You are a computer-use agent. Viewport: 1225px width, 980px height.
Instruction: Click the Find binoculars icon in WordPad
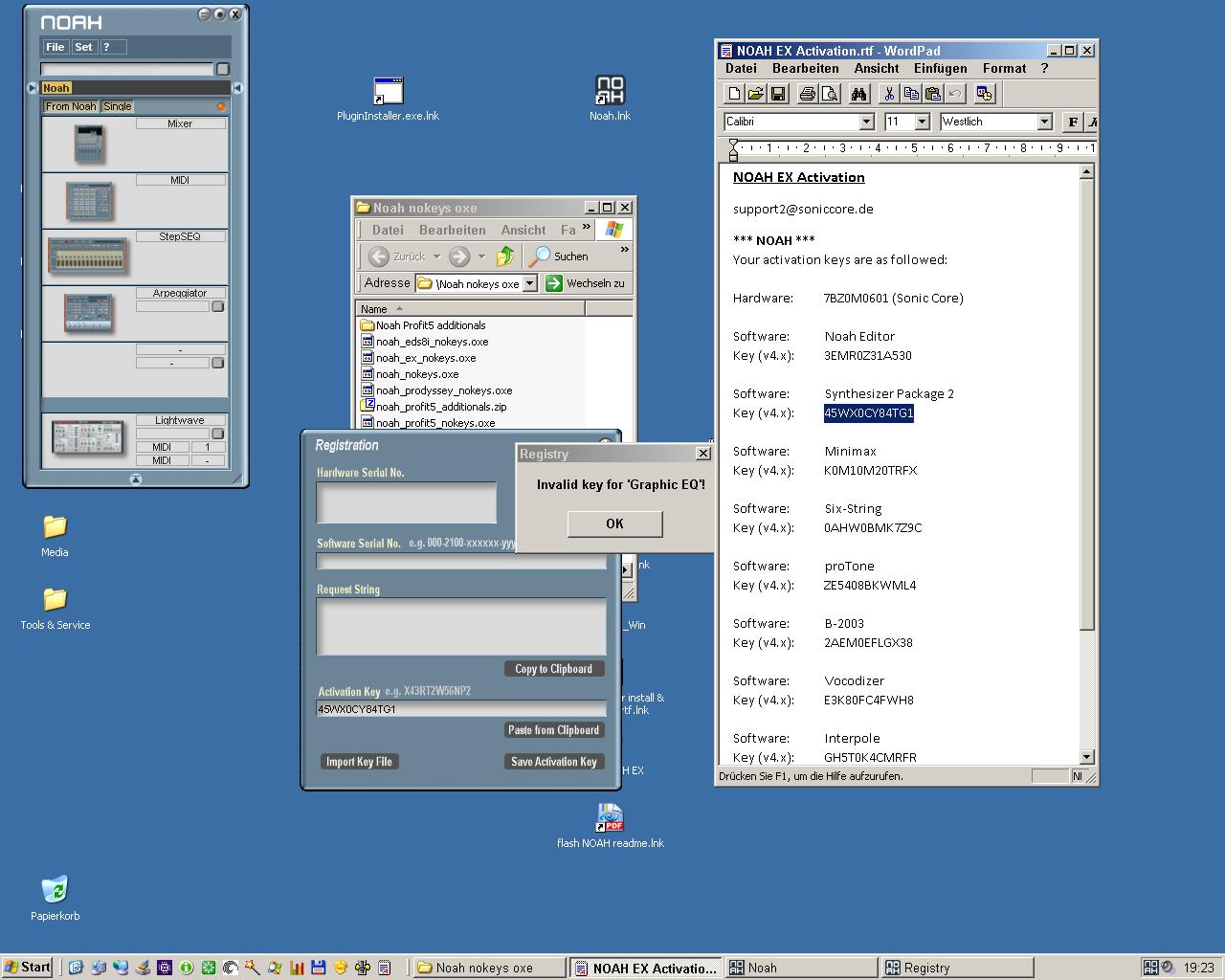858,94
